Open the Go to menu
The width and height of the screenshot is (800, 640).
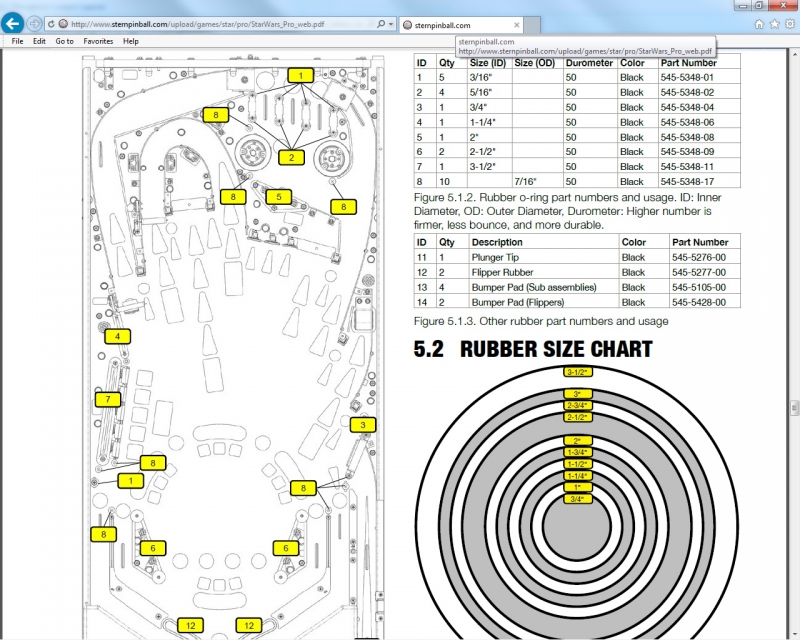[64, 41]
